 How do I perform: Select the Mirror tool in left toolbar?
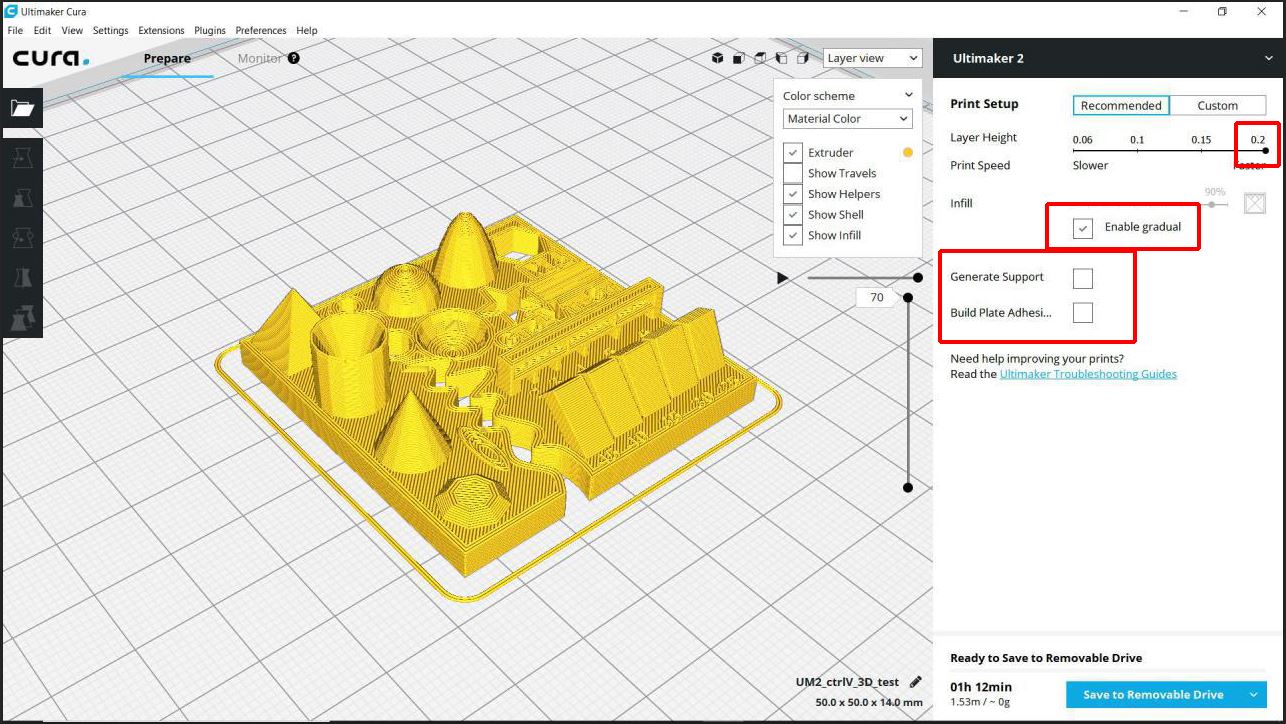click(22, 277)
